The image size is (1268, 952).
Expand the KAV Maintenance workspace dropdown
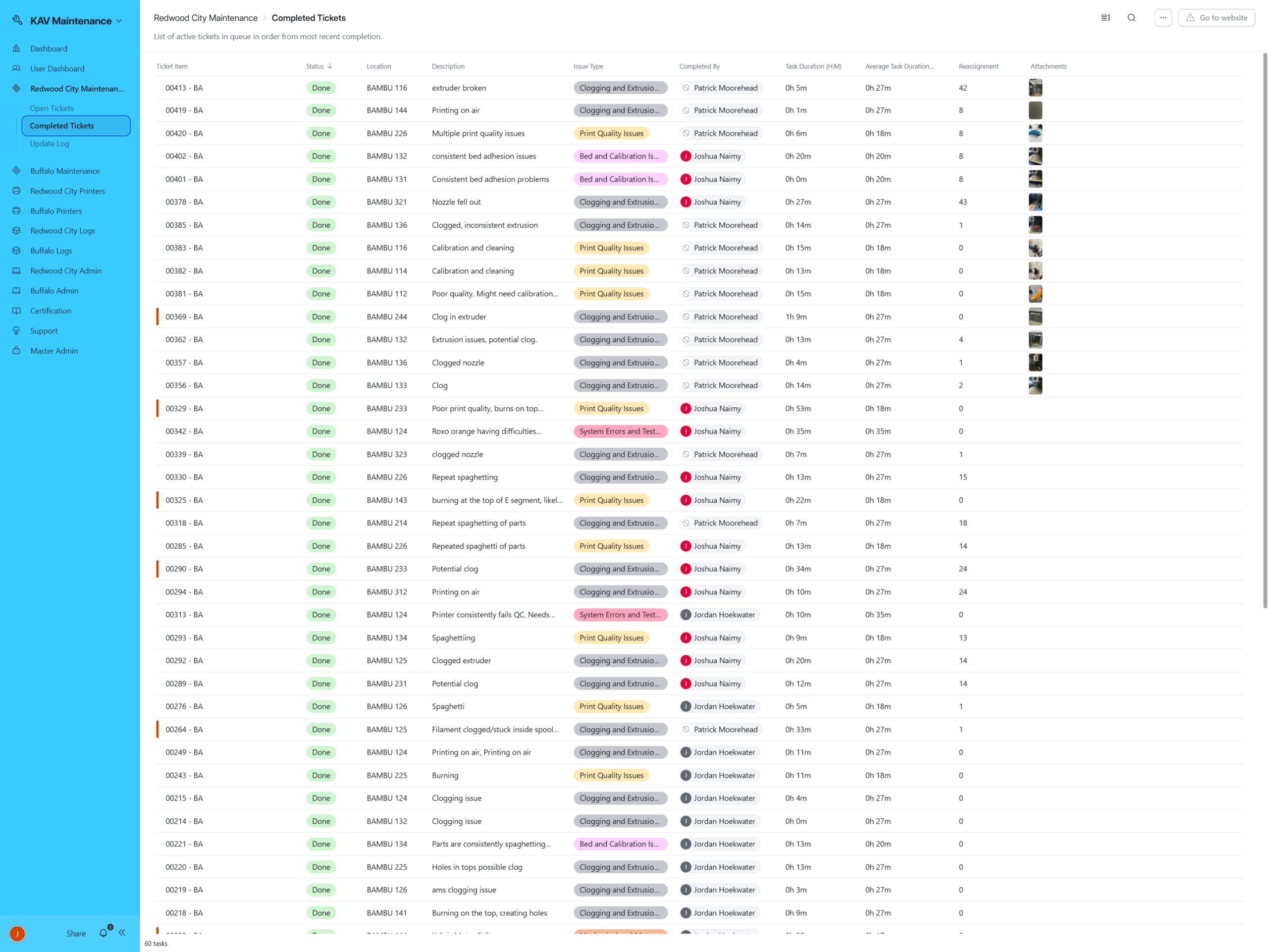pyautogui.click(x=119, y=21)
